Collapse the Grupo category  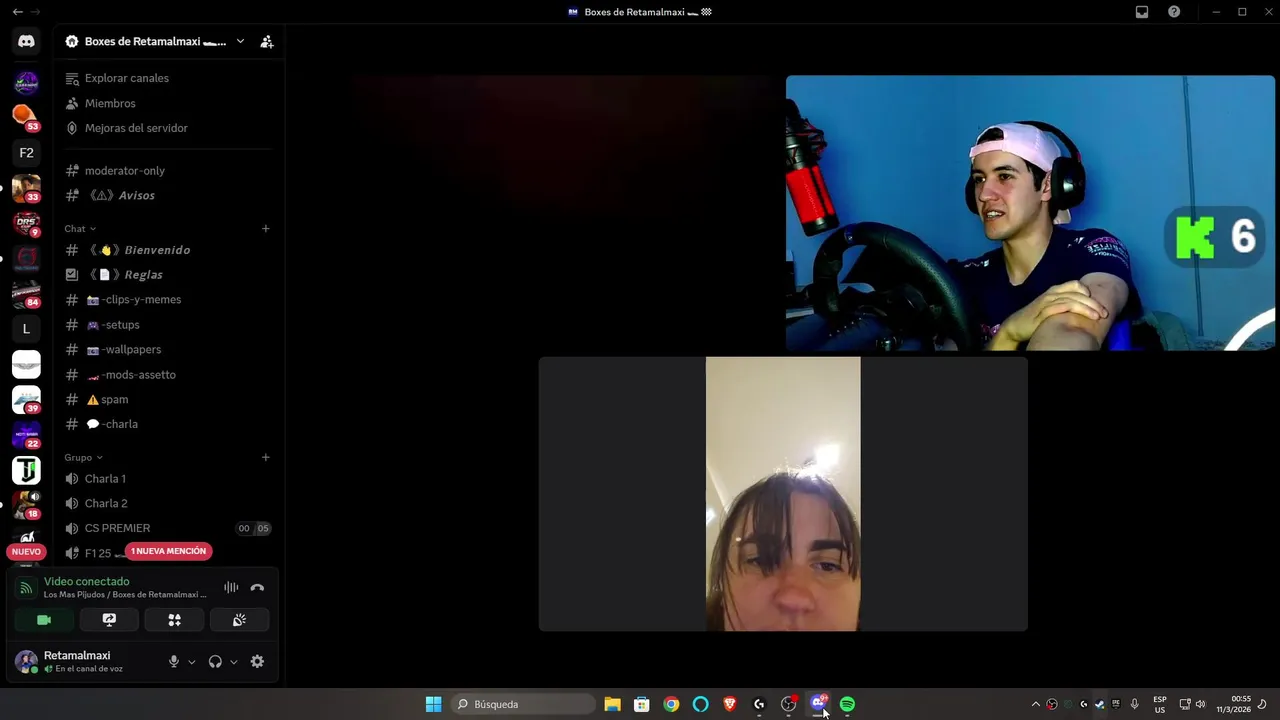pos(84,457)
